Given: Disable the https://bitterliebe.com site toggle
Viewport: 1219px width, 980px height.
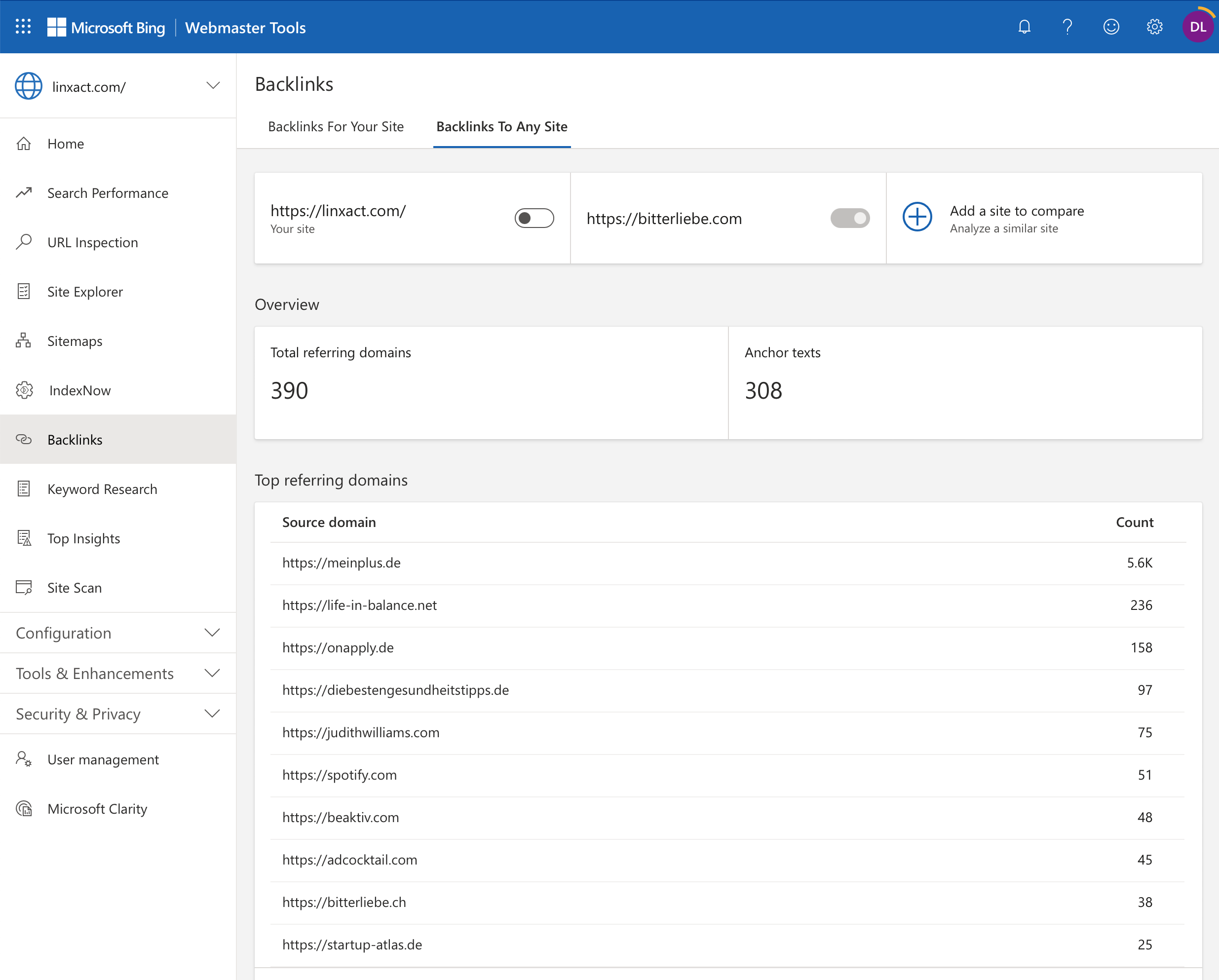Looking at the screenshot, I should (x=850, y=218).
